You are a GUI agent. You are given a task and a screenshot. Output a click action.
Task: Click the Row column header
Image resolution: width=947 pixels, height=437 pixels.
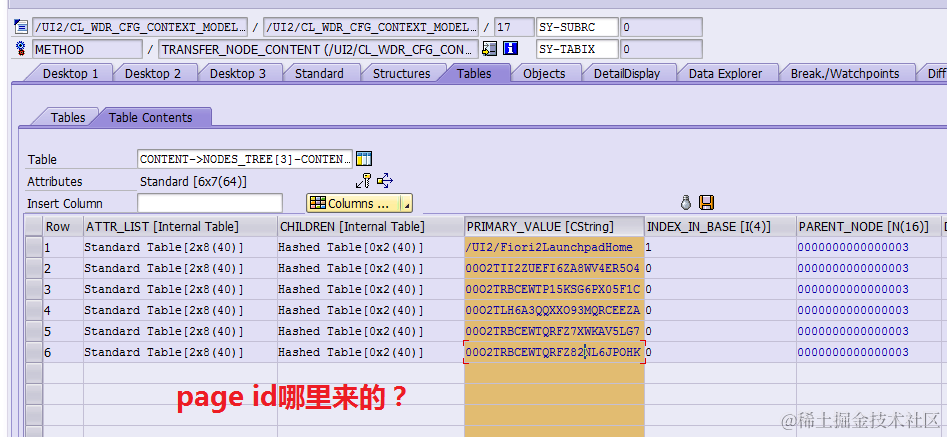coord(63,226)
